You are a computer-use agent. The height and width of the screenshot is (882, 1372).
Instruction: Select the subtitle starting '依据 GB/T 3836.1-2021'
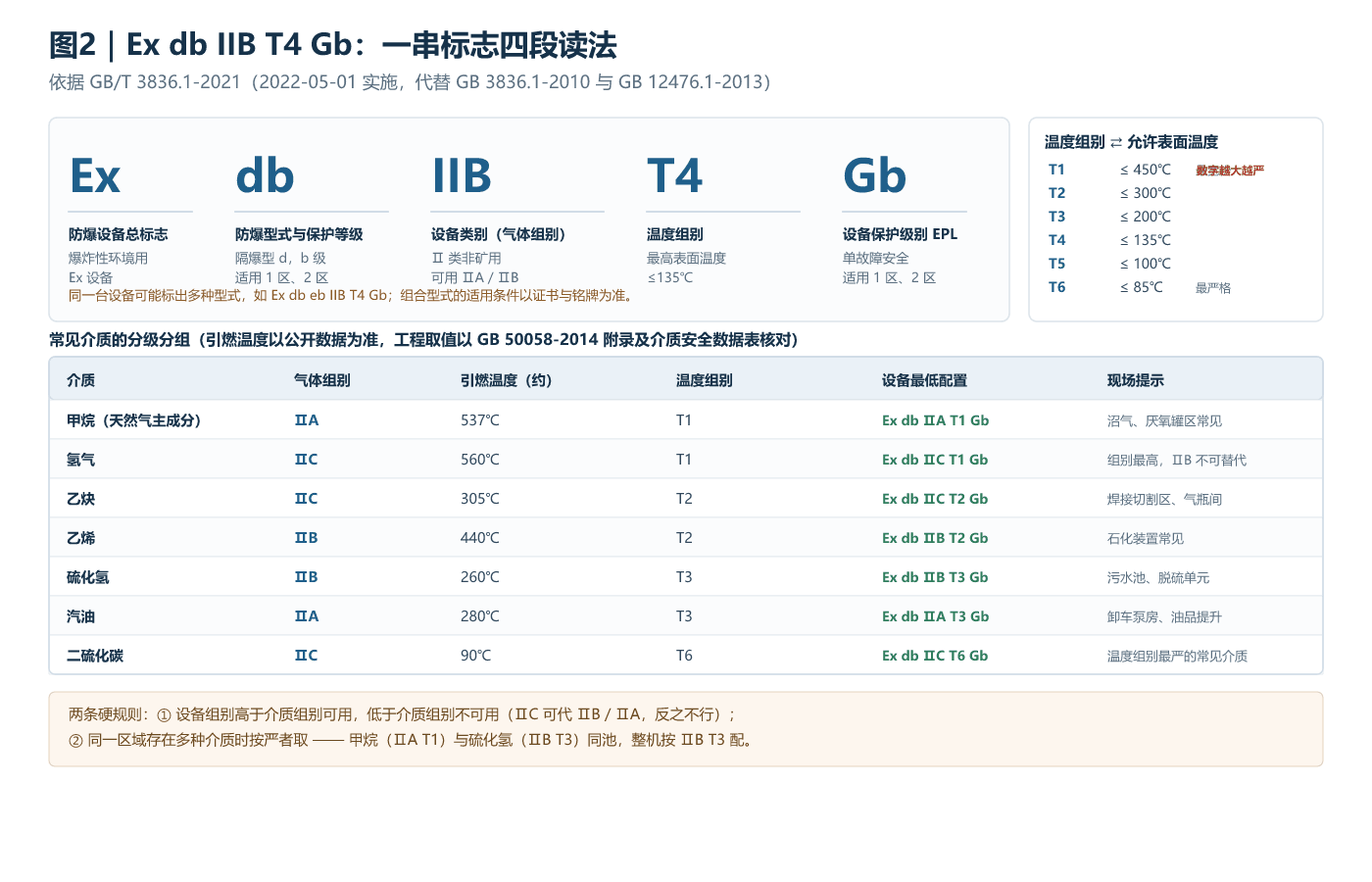[410, 82]
